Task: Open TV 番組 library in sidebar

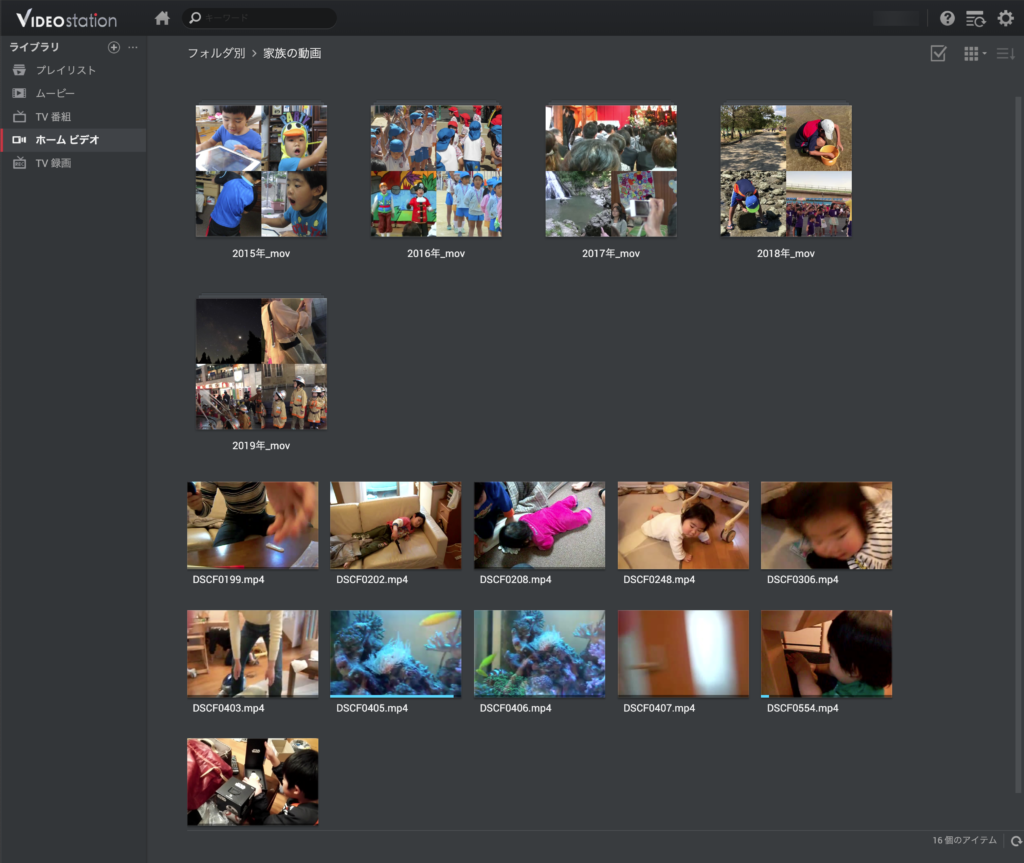Action: (53, 117)
